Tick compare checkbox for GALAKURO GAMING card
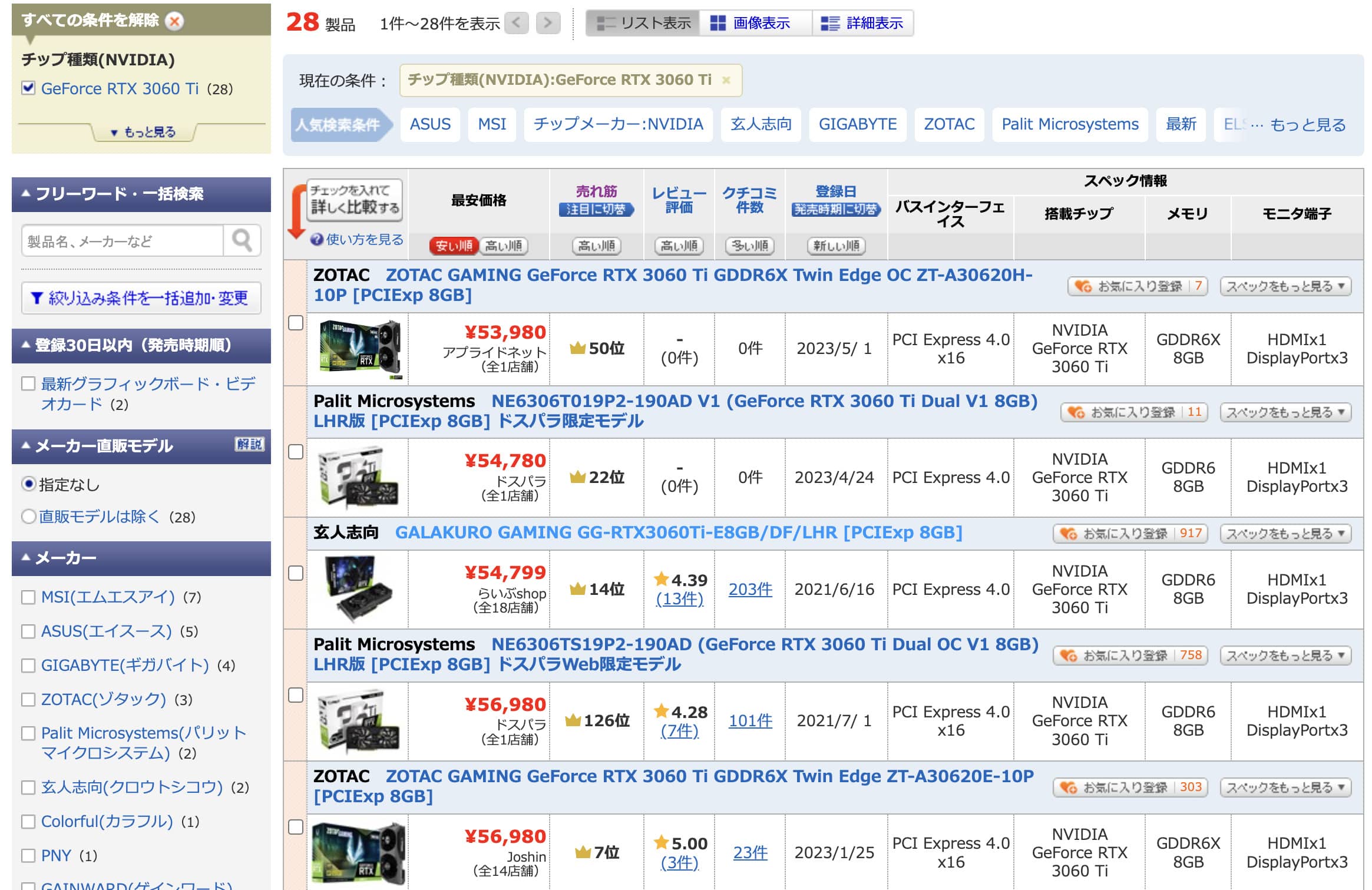The width and height of the screenshot is (1372, 890). (296, 573)
